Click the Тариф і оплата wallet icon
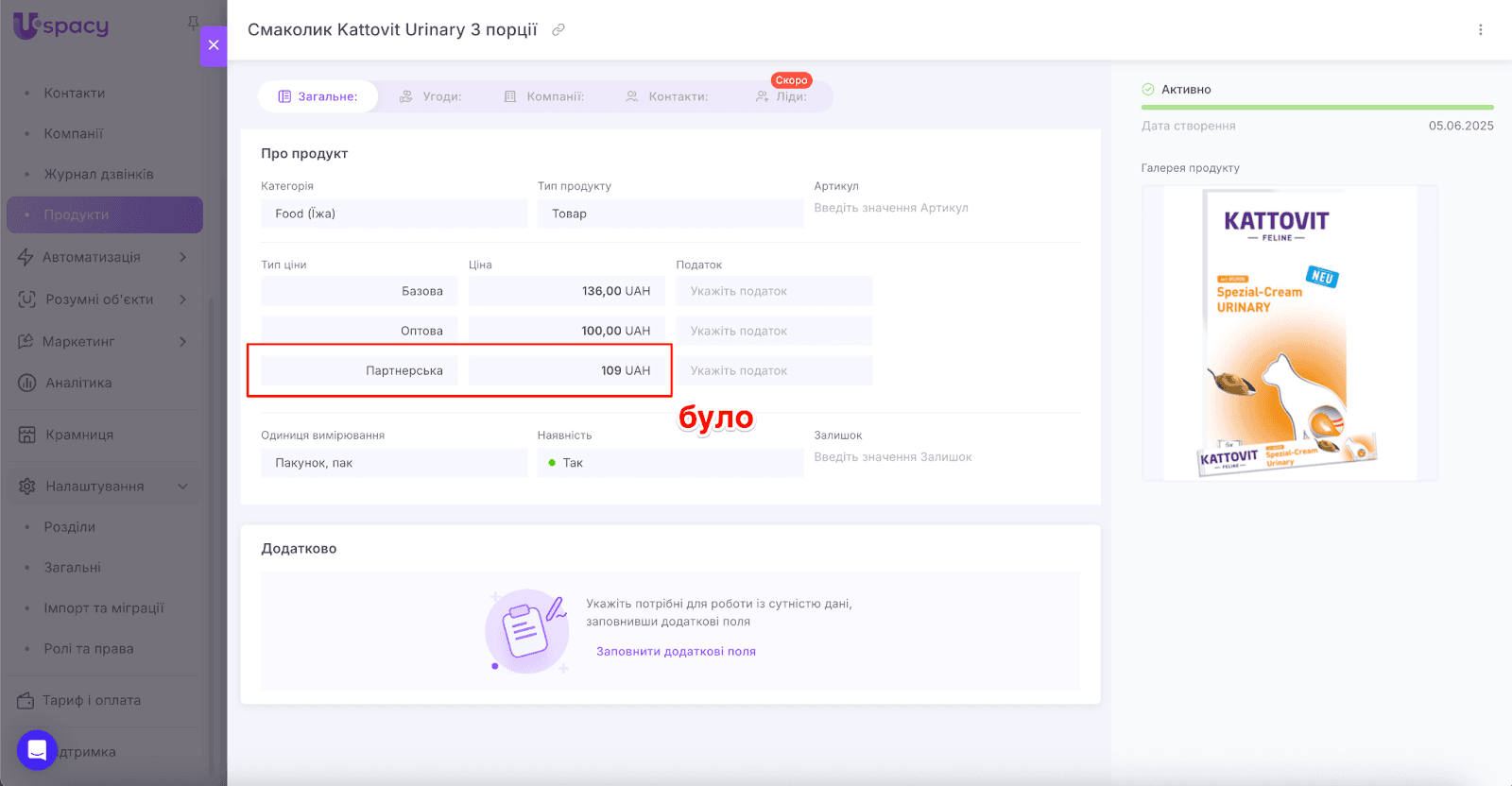 click(x=26, y=701)
